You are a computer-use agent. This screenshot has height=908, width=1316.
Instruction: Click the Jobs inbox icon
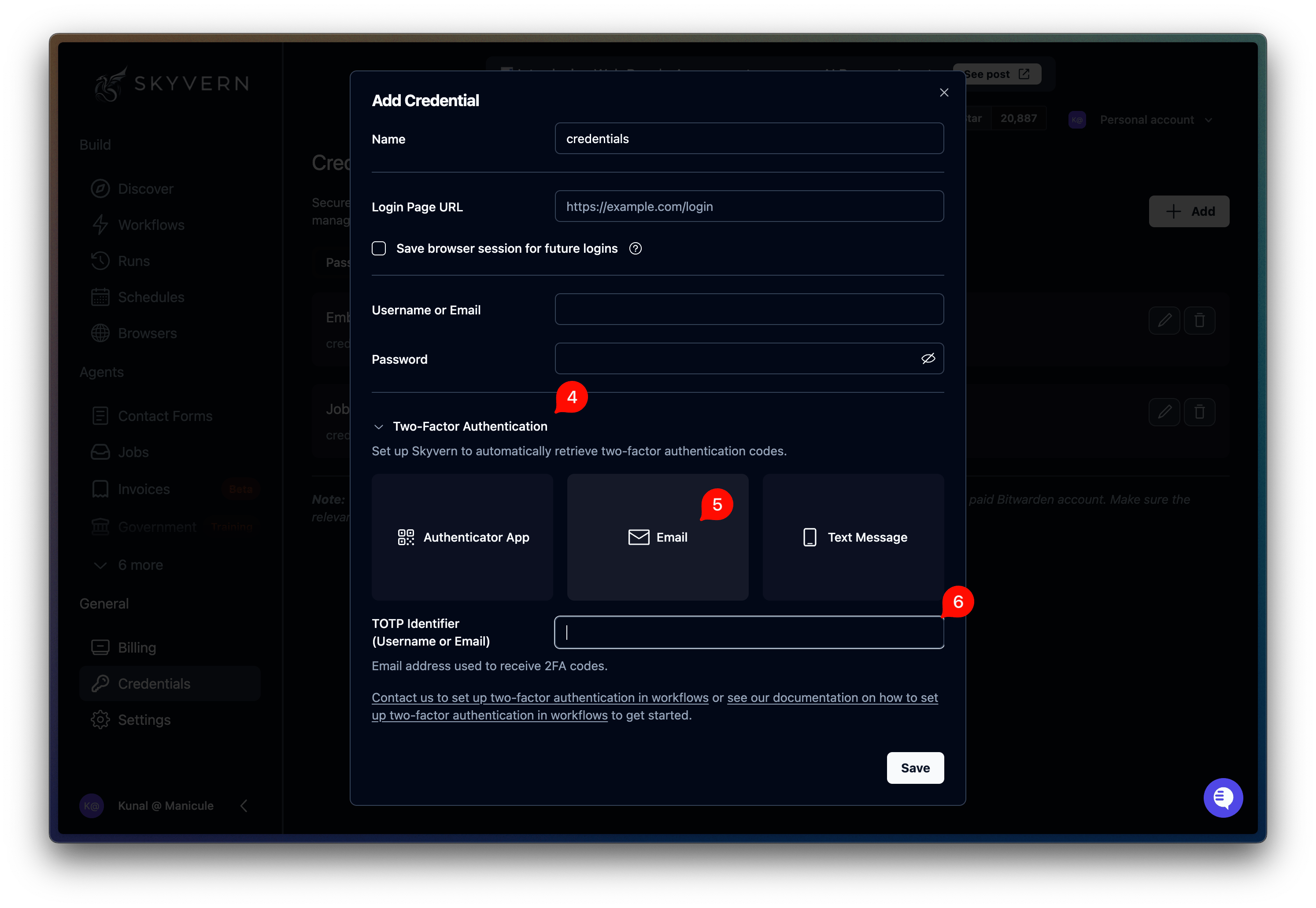tap(100, 452)
